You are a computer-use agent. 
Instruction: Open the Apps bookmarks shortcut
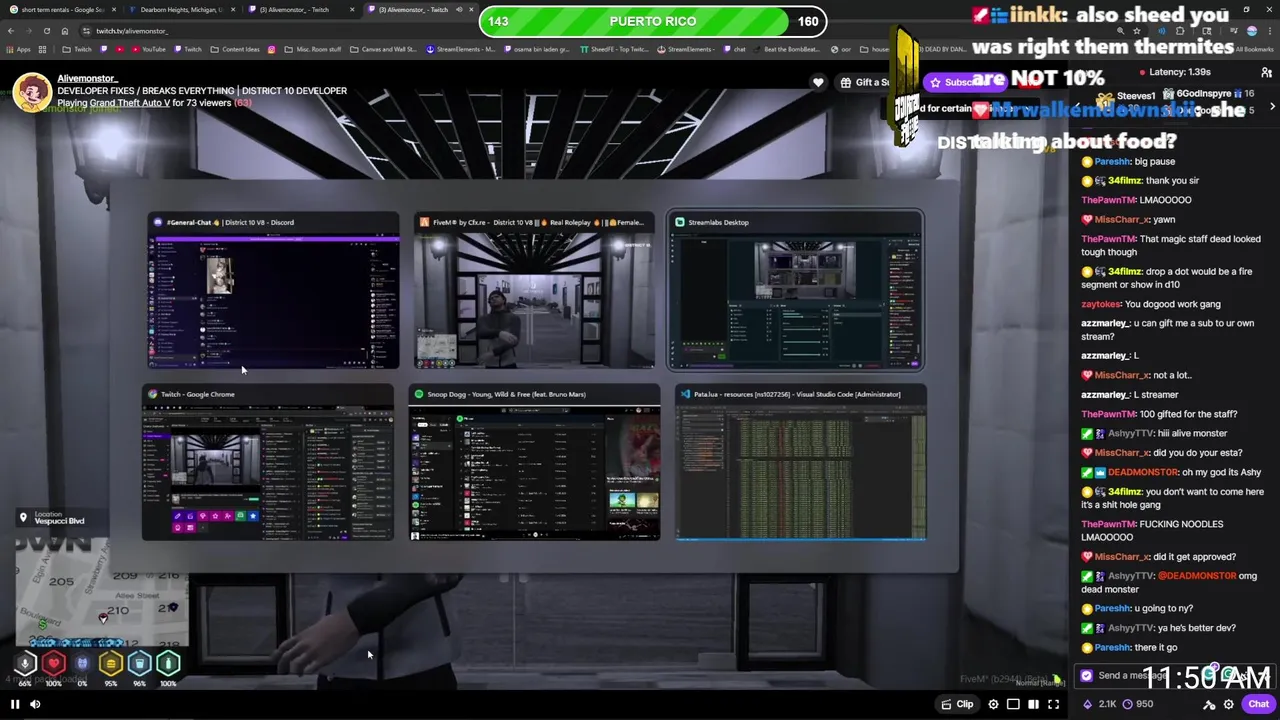coord(19,49)
